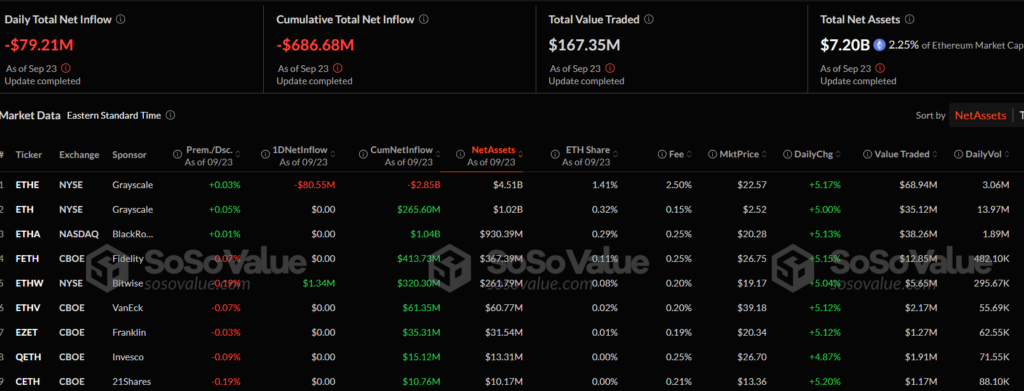
Task: Click the +0.05% premium cell
Action: 225,210
